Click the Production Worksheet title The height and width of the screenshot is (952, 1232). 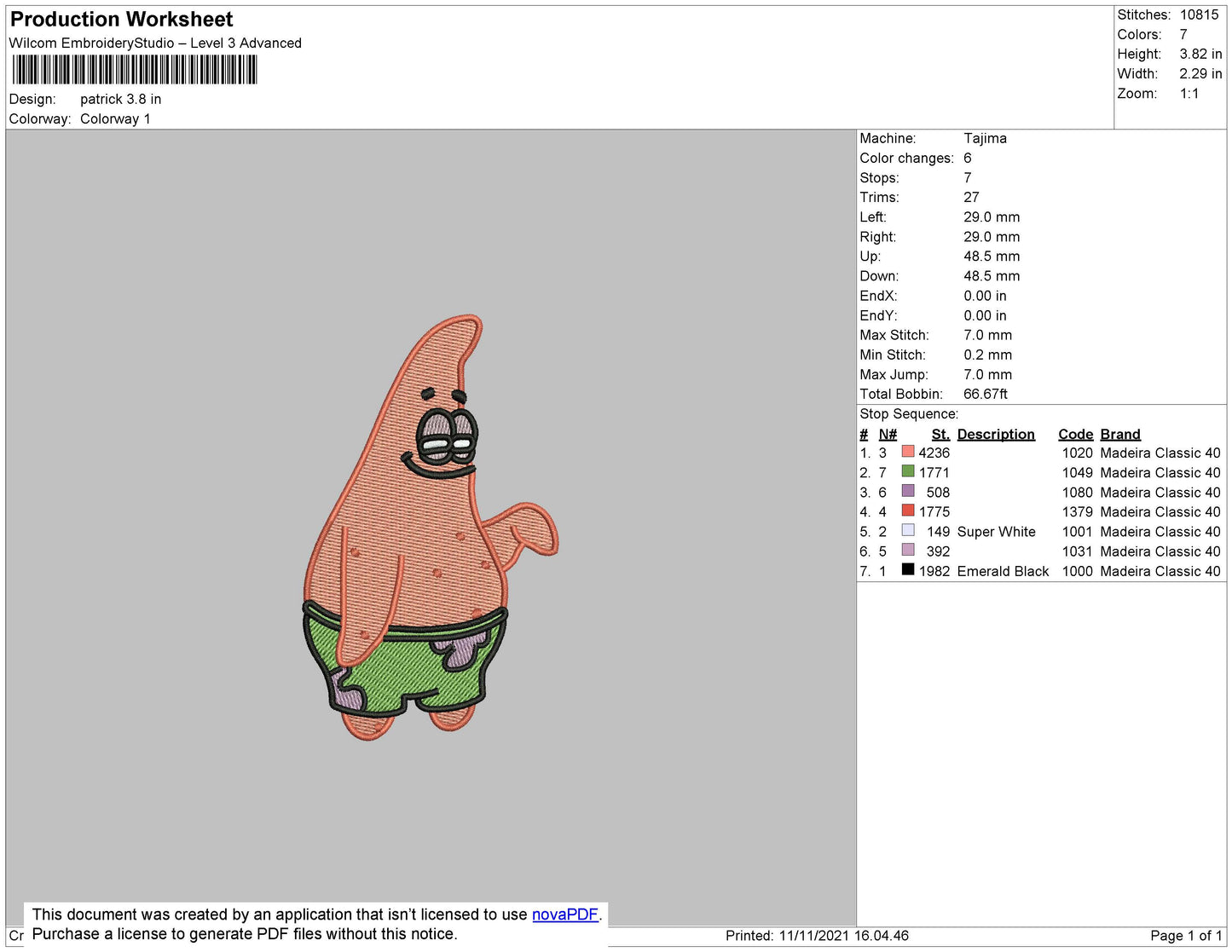click(121, 20)
